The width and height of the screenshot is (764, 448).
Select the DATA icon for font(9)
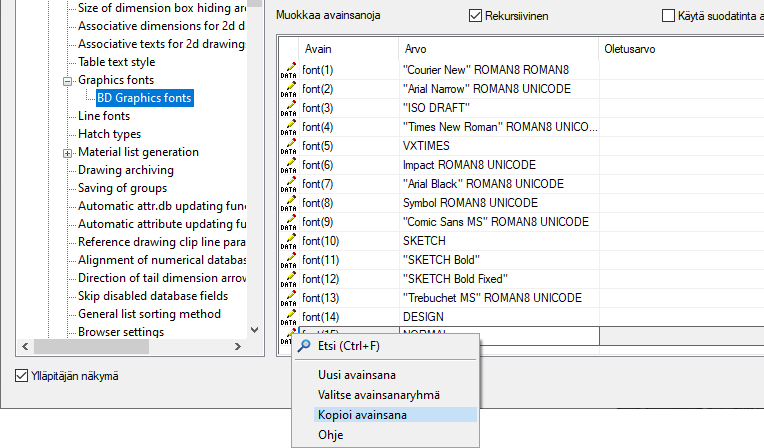tap(289, 222)
